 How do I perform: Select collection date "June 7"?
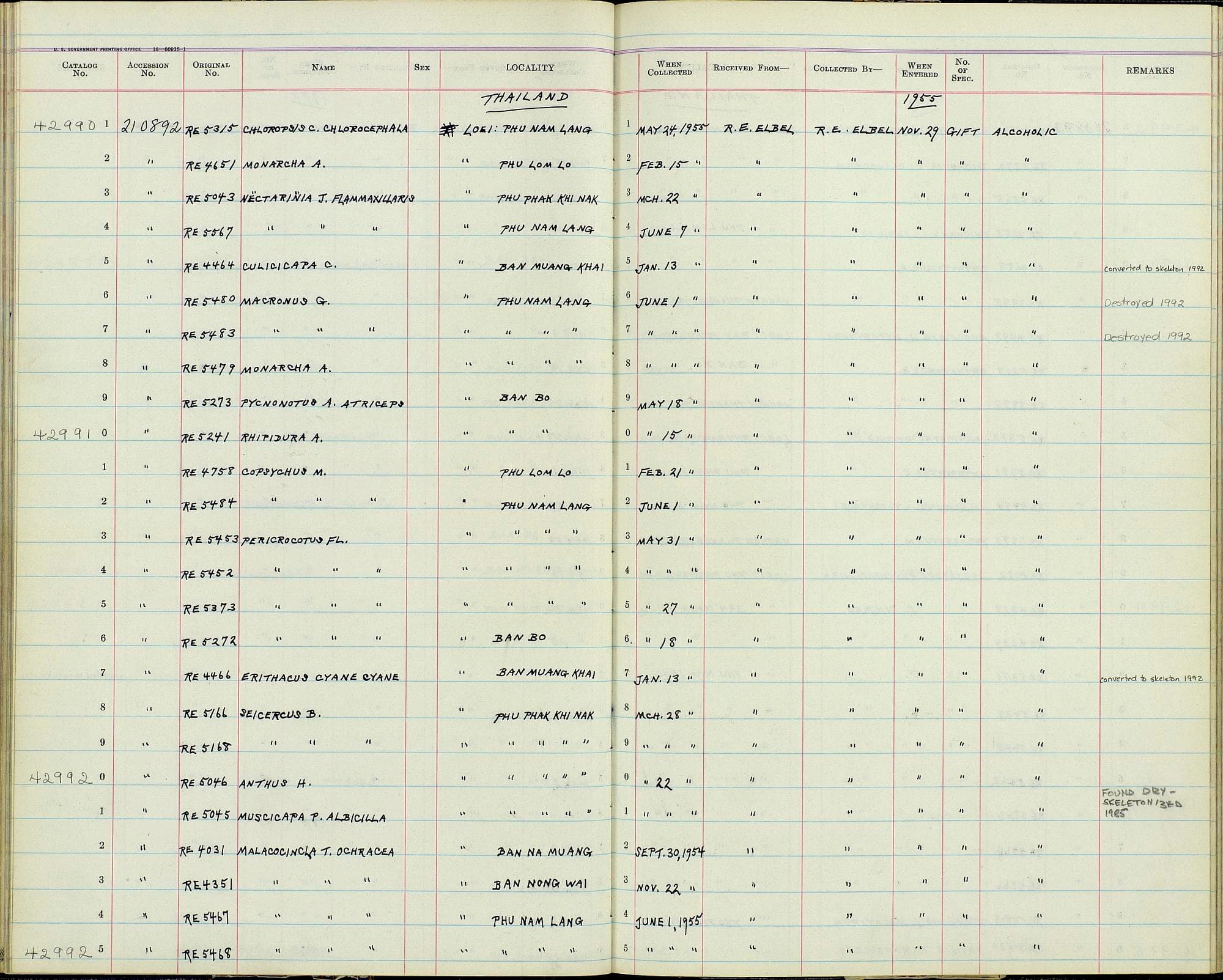click(x=663, y=232)
